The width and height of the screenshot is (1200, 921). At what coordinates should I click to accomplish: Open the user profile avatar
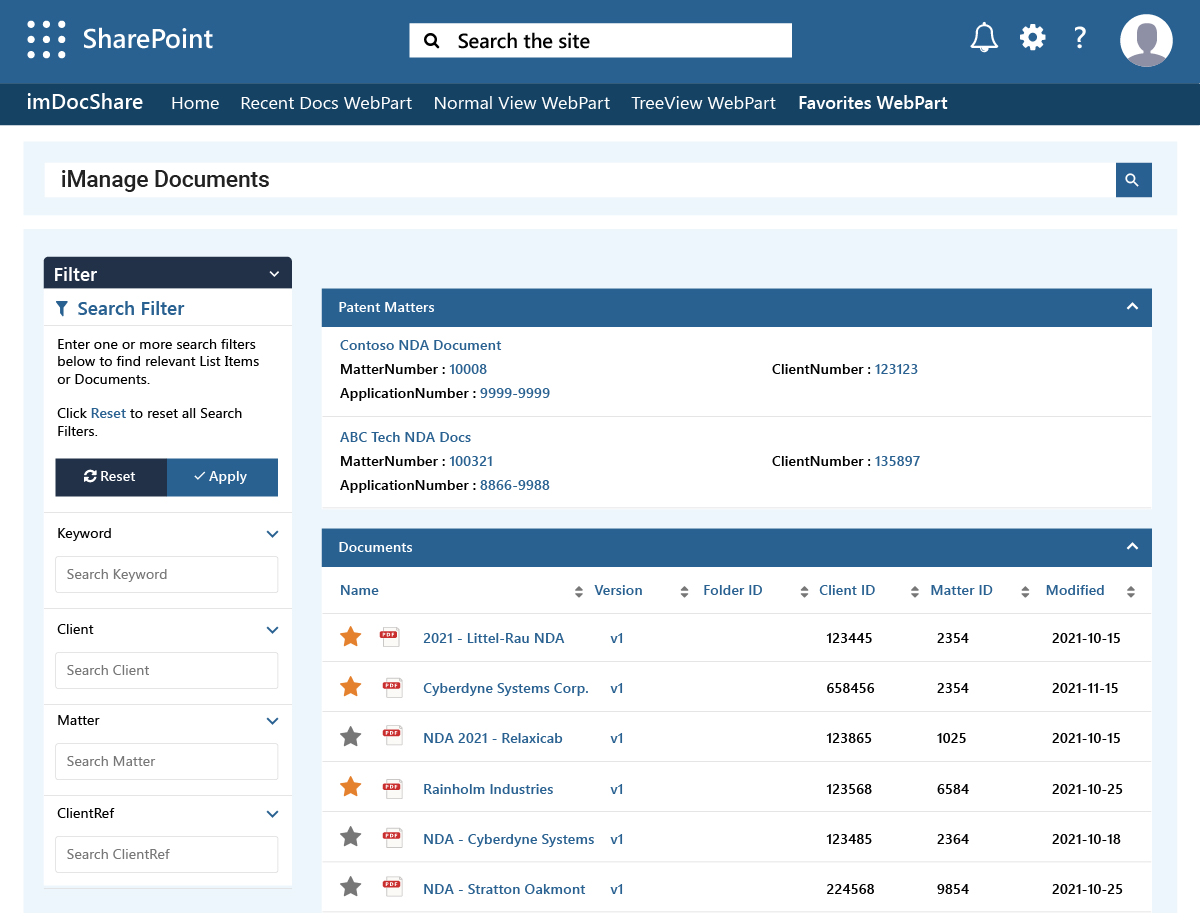pyautogui.click(x=1146, y=40)
